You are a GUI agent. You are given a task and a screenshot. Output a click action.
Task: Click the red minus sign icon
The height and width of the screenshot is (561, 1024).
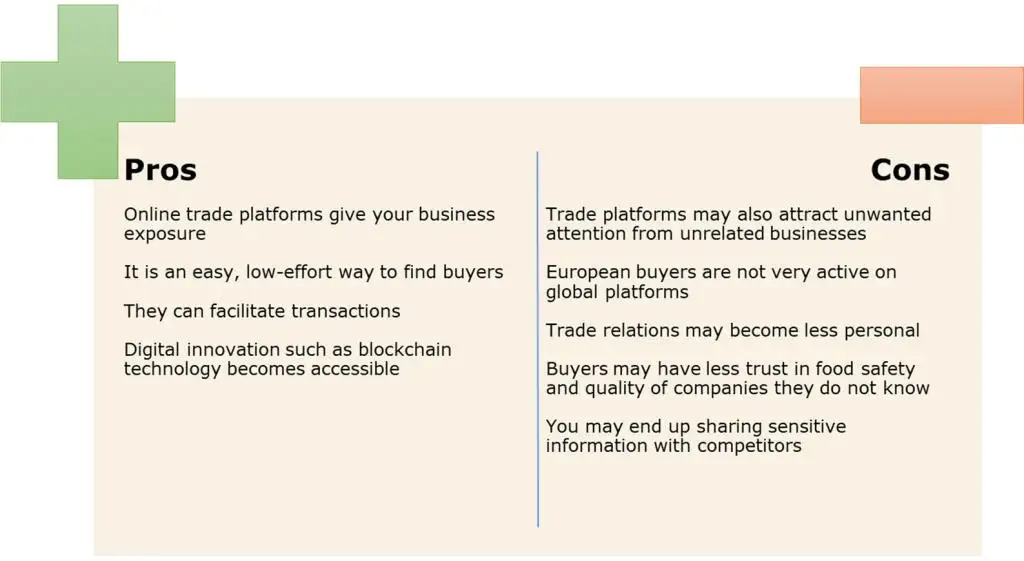point(942,95)
